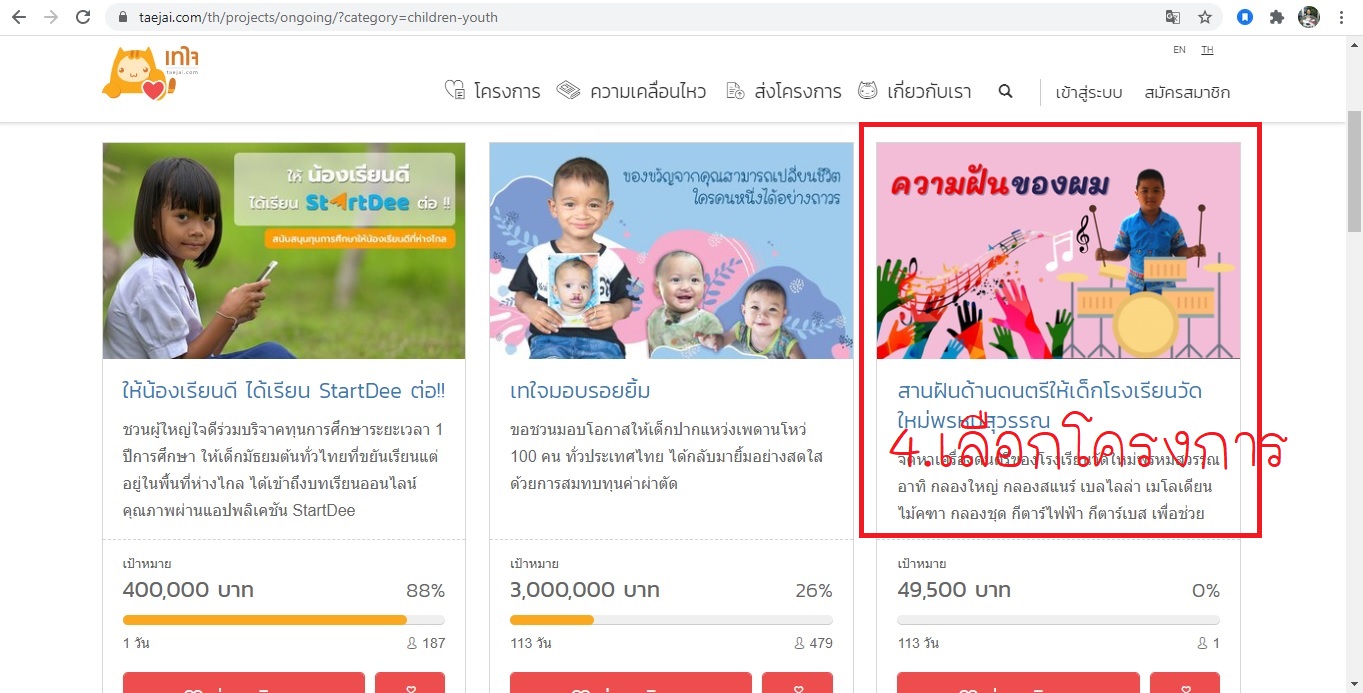
Task: Click the เข้าสู่ระบบ login link
Action: 1089,92
